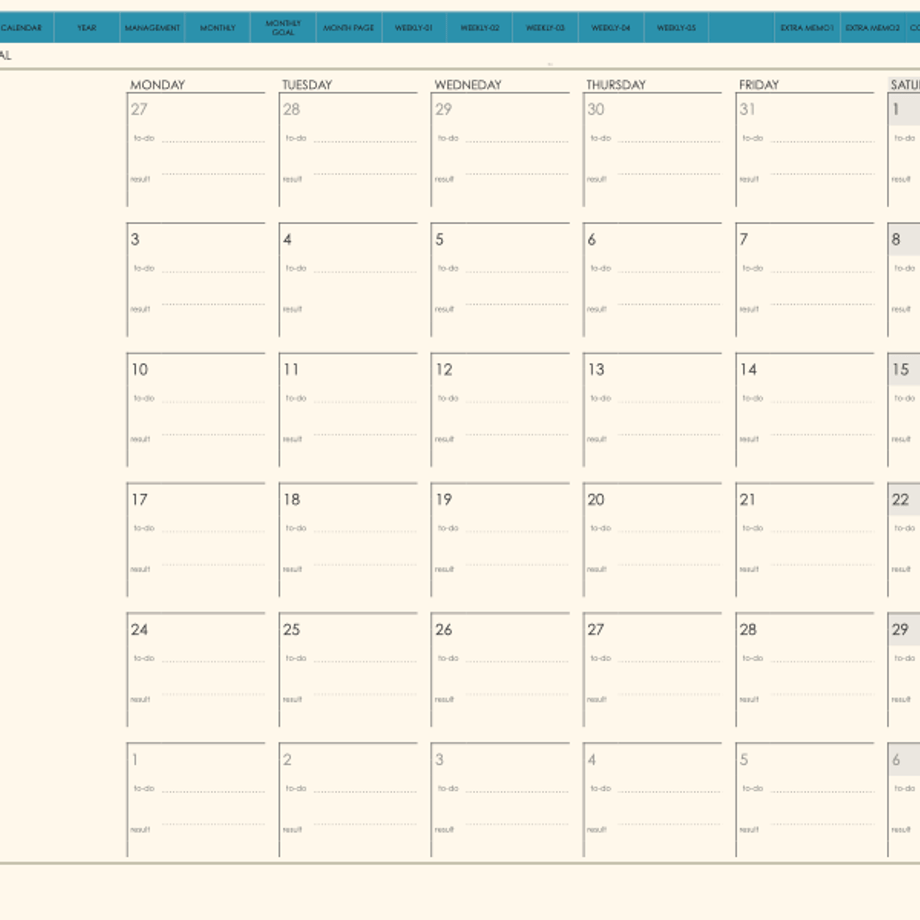
Task: Click the to-do line under date 10
Action: pos(213,401)
